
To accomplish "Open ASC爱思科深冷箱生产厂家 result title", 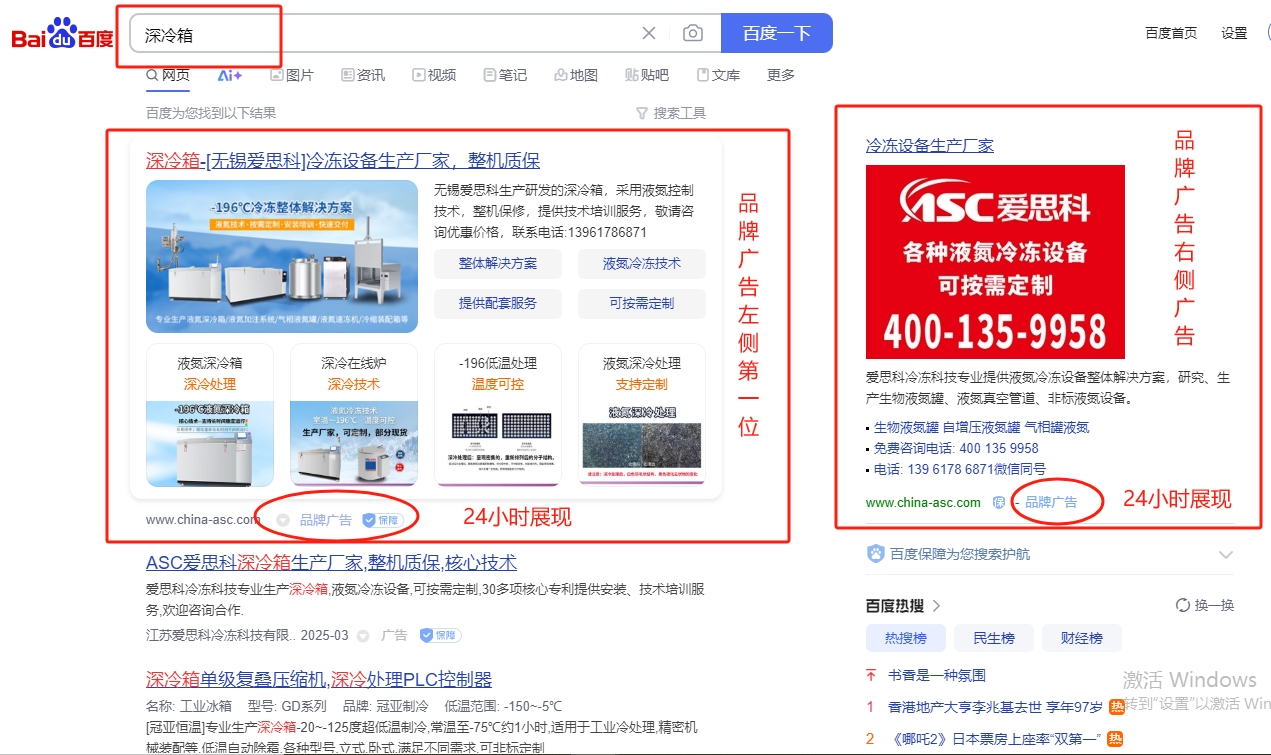I will (x=331, y=562).
